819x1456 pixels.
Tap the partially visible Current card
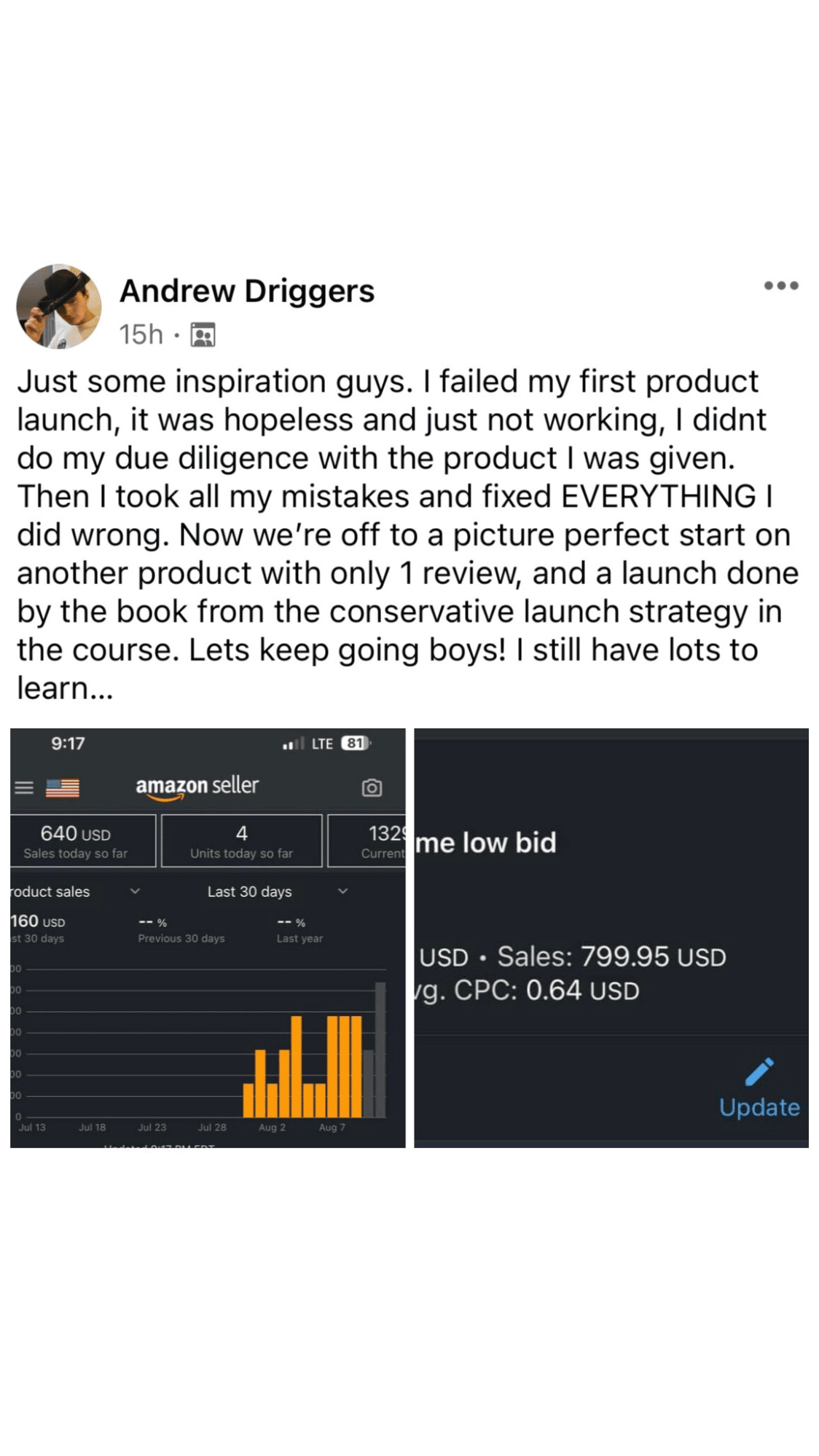pos(367,841)
